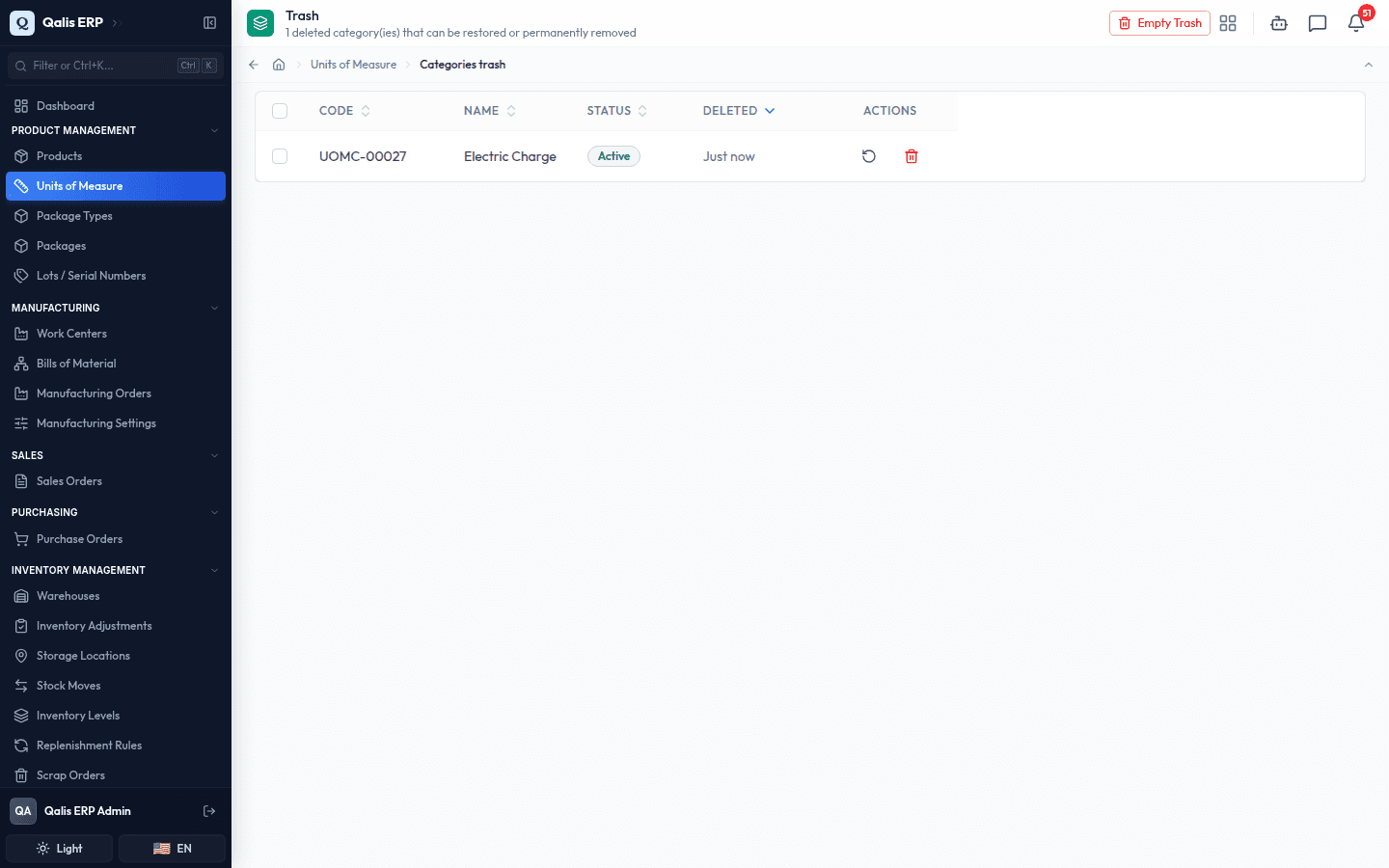The image size is (1389, 868).
Task: Open the AI assistant robot icon
Action: click(x=1279, y=23)
